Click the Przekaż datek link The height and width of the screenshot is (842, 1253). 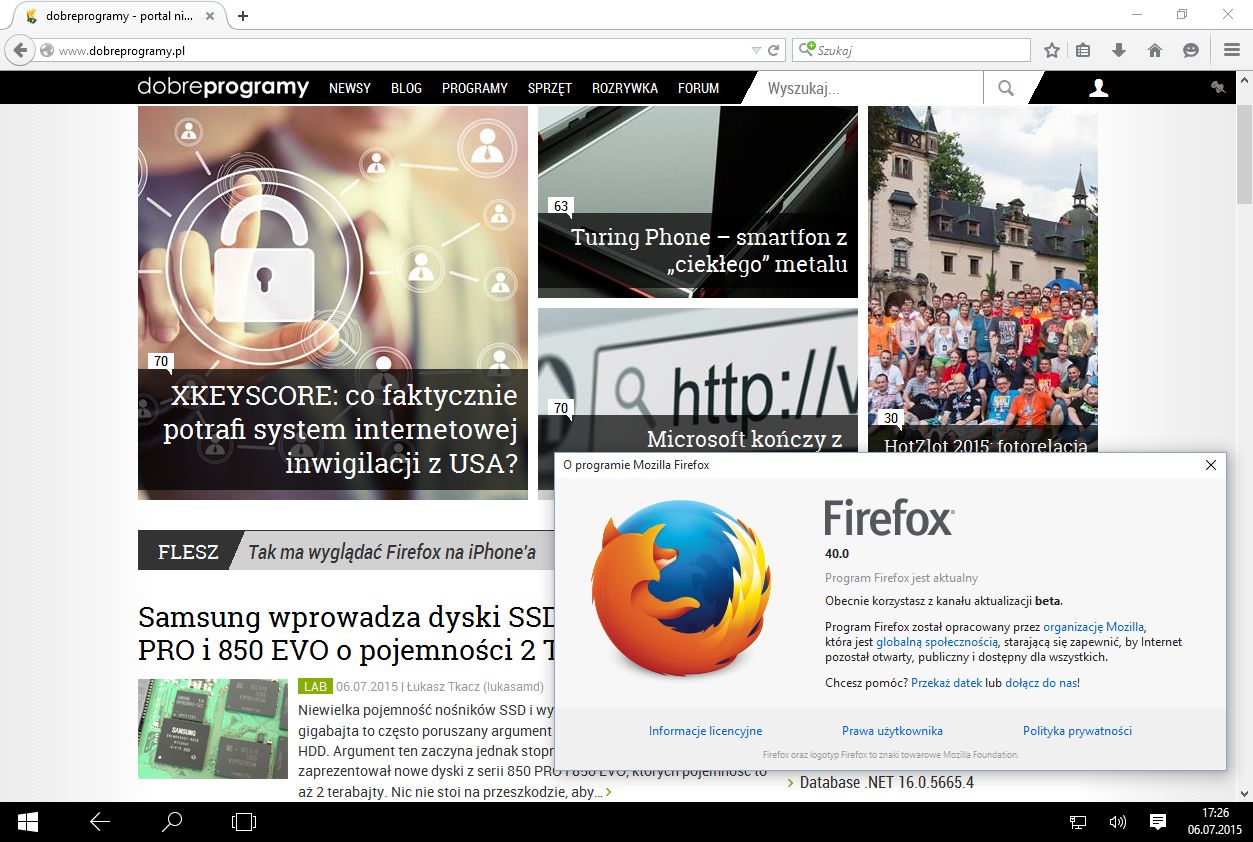946,683
